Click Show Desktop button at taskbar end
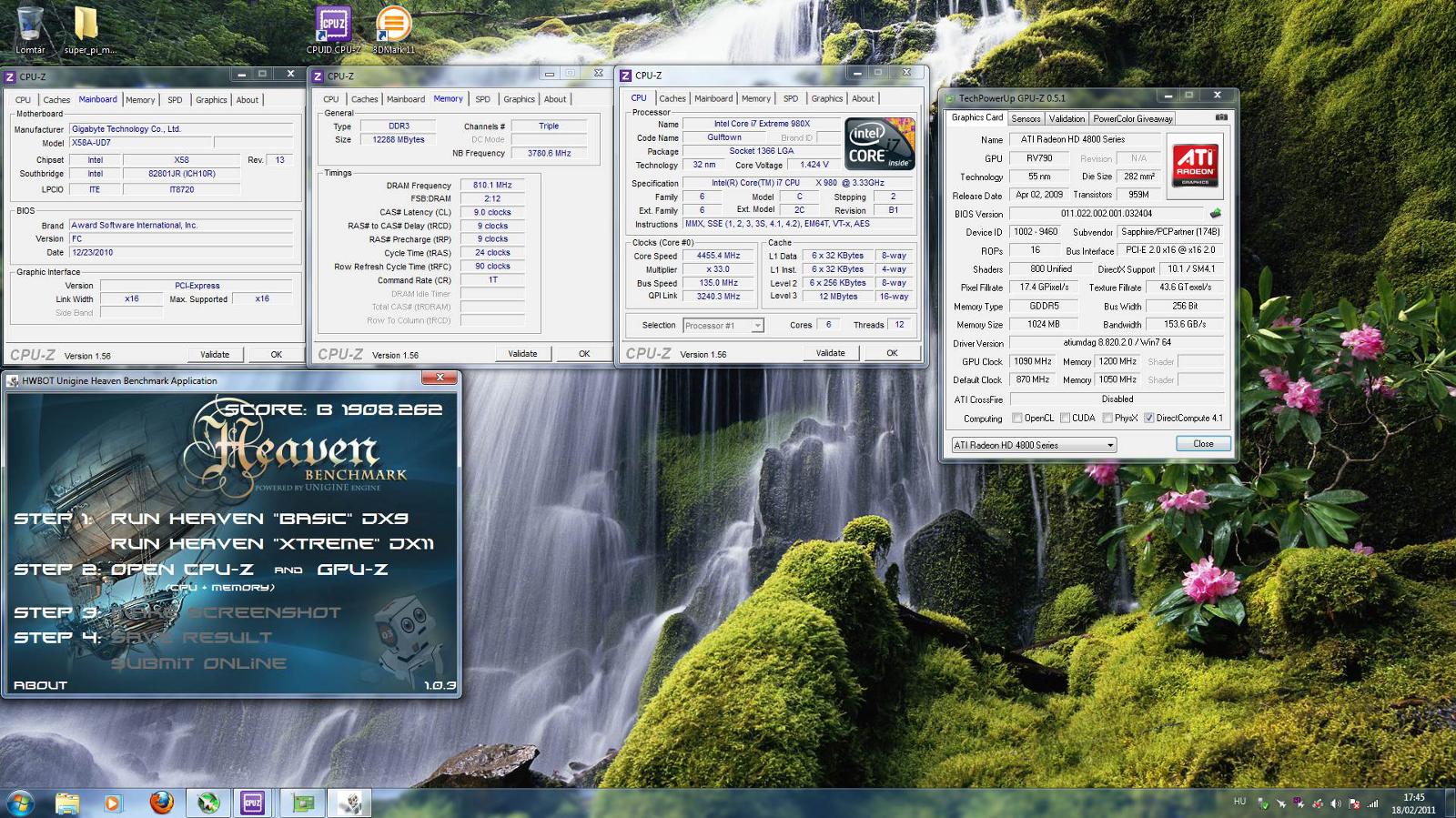 click(1449, 803)
